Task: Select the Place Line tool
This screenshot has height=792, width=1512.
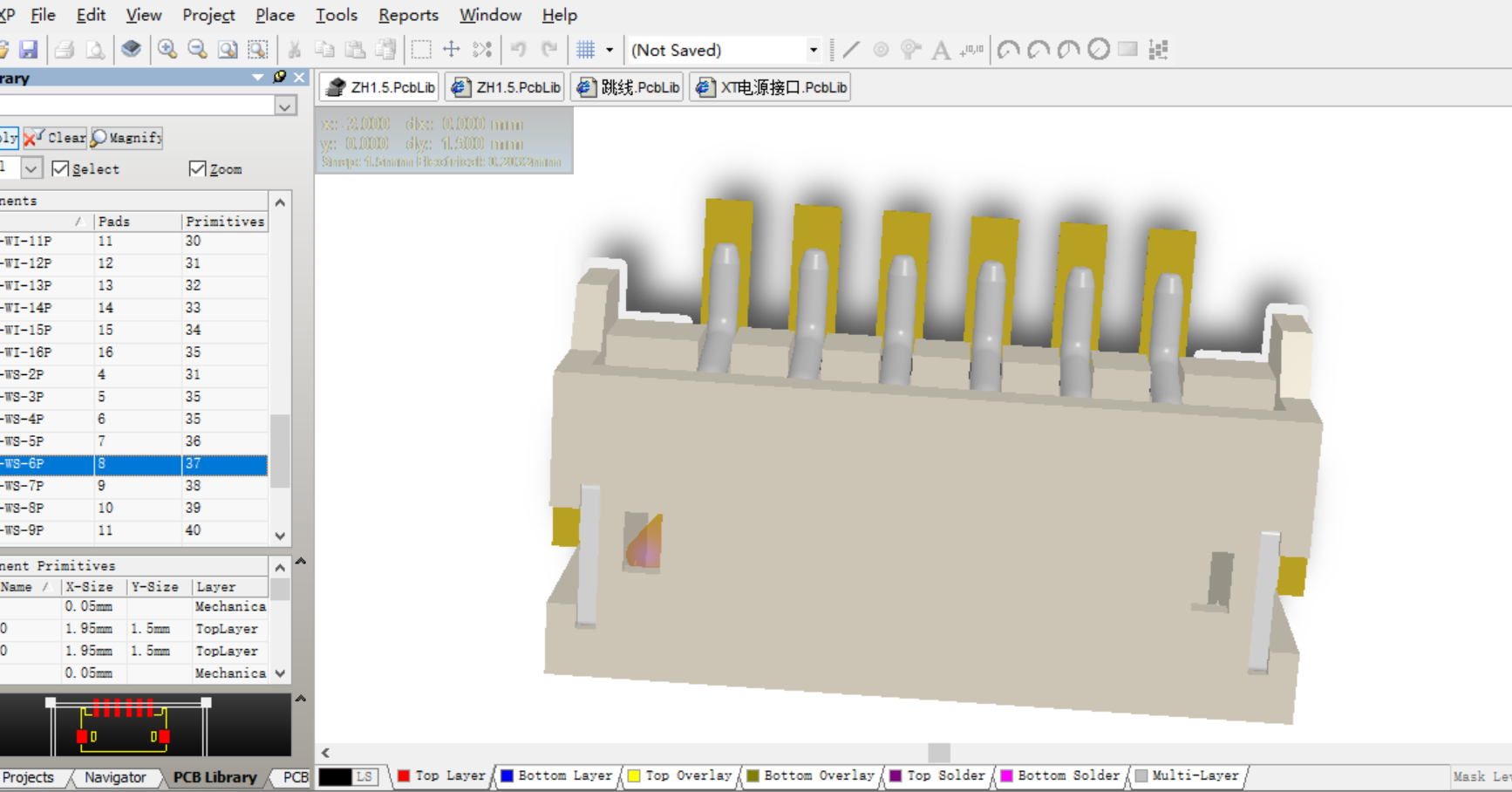Action: click(851, 50)
